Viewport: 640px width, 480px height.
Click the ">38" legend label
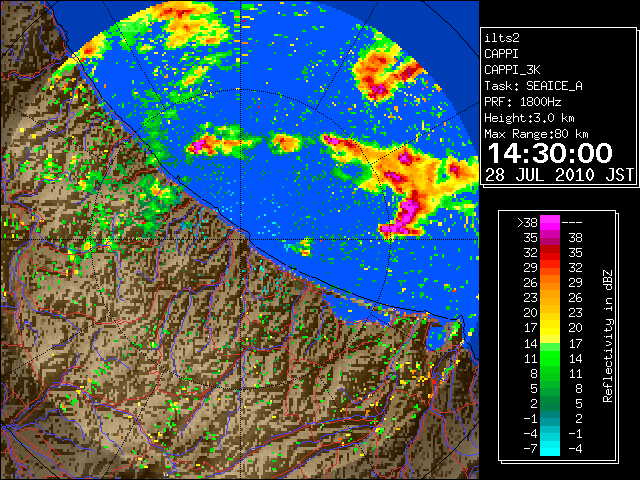[527, 223]
